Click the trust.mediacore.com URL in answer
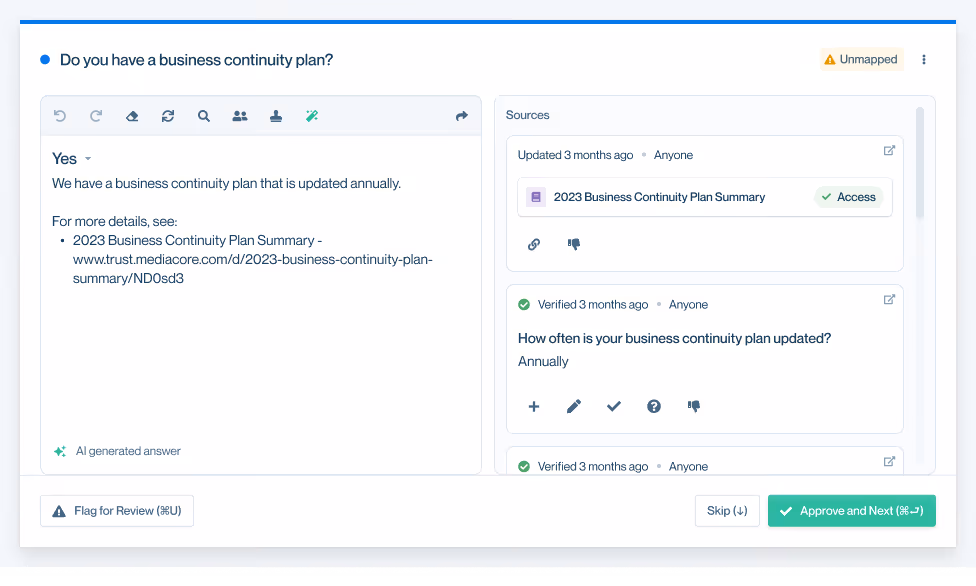 click(253, 268)
